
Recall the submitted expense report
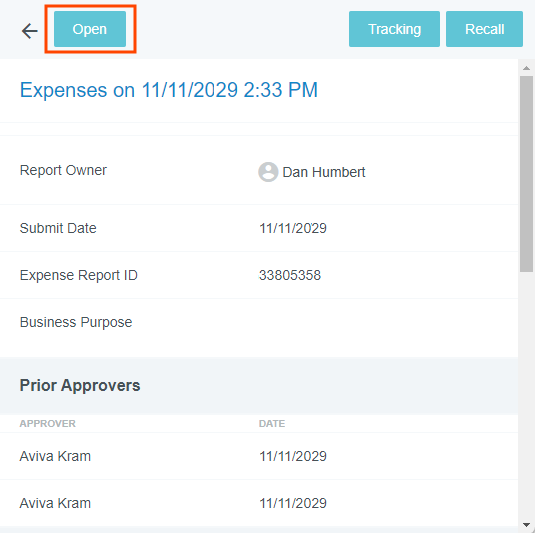484,29
